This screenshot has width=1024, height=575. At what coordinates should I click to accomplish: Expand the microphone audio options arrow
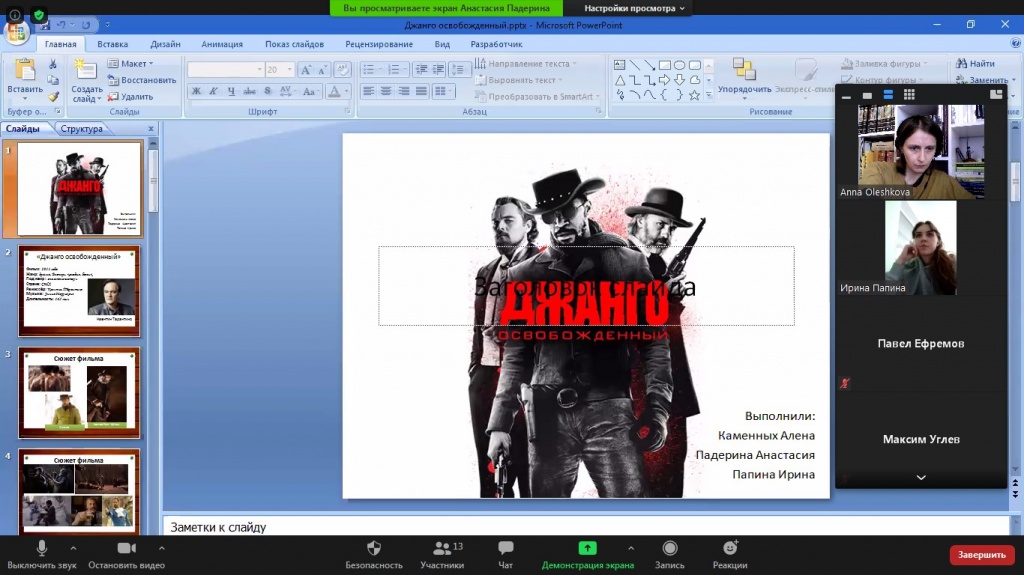click(73, 548)
